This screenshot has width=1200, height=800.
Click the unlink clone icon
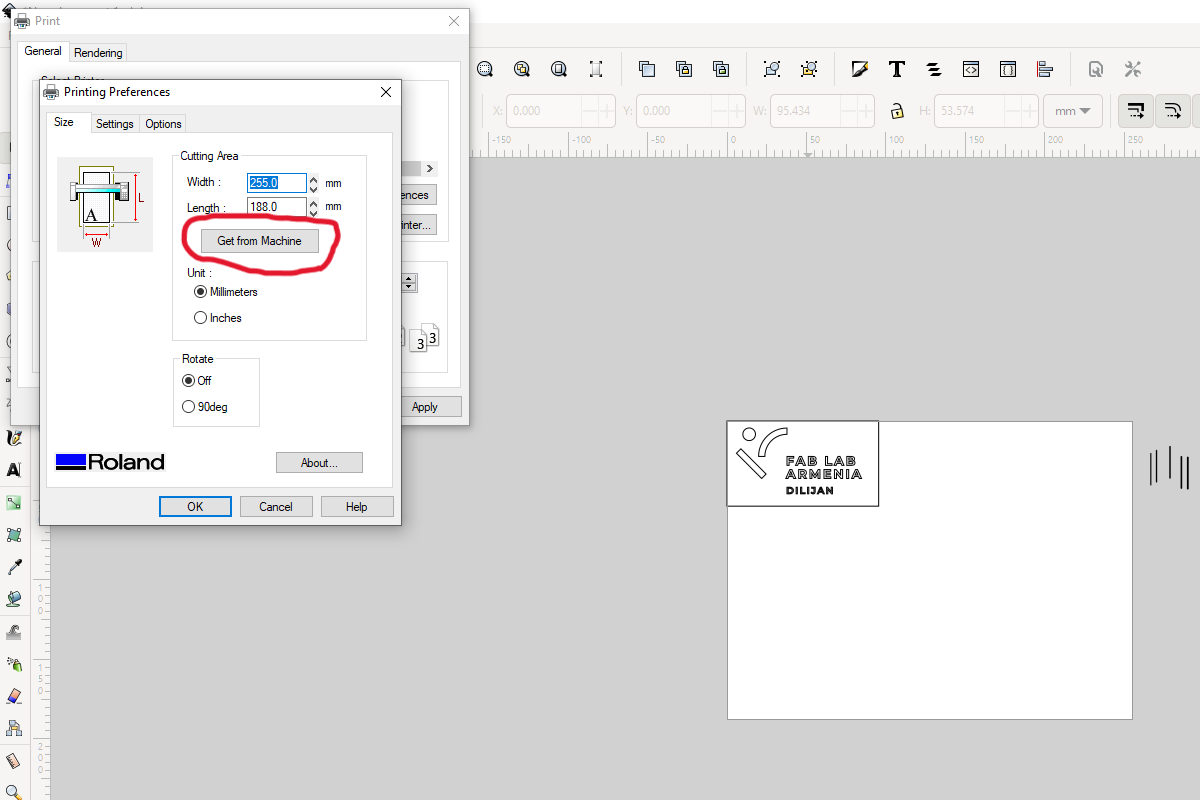(x=721, y=69)
